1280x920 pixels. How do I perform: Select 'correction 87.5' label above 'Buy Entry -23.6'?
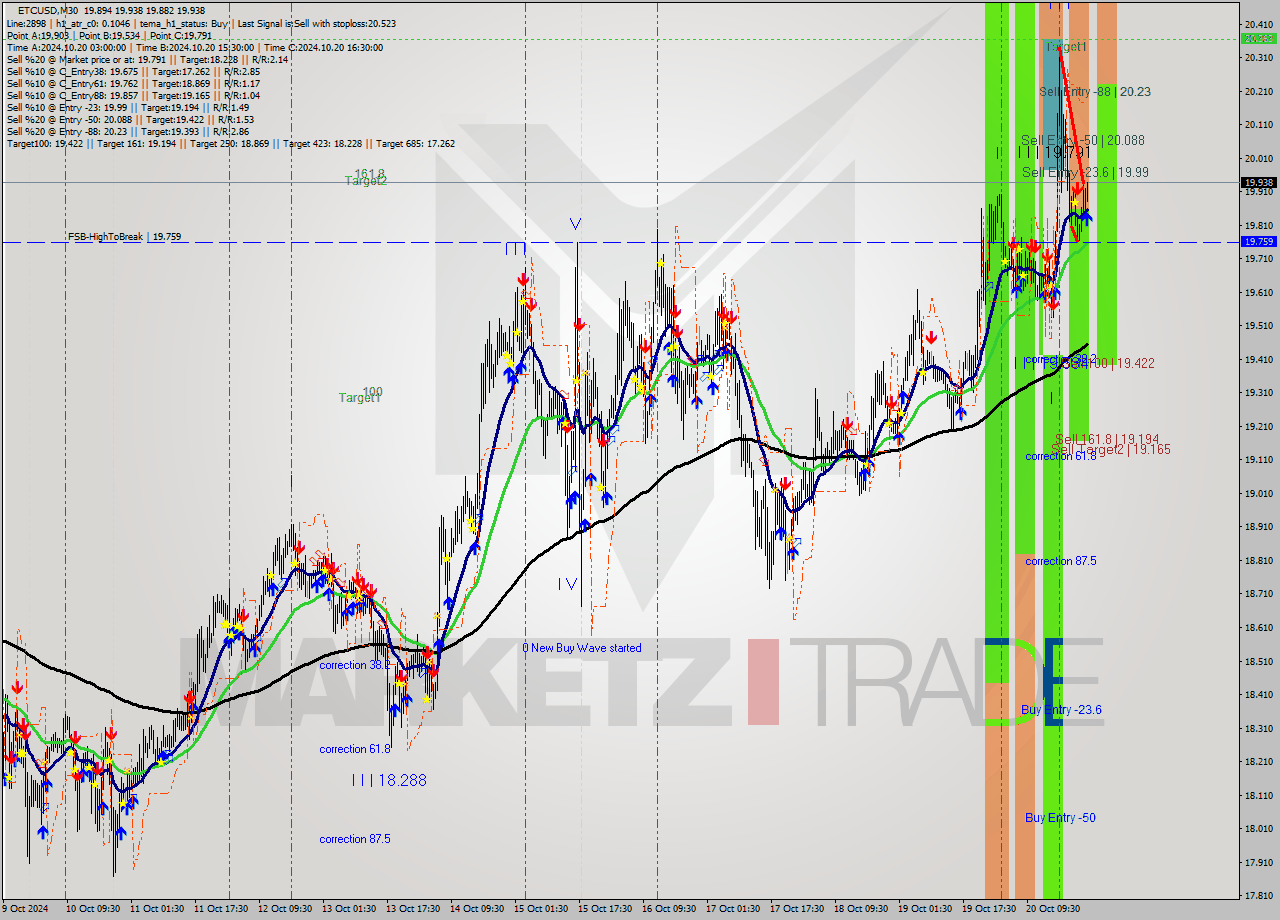pyautogui.click(x=1061, y=561)
